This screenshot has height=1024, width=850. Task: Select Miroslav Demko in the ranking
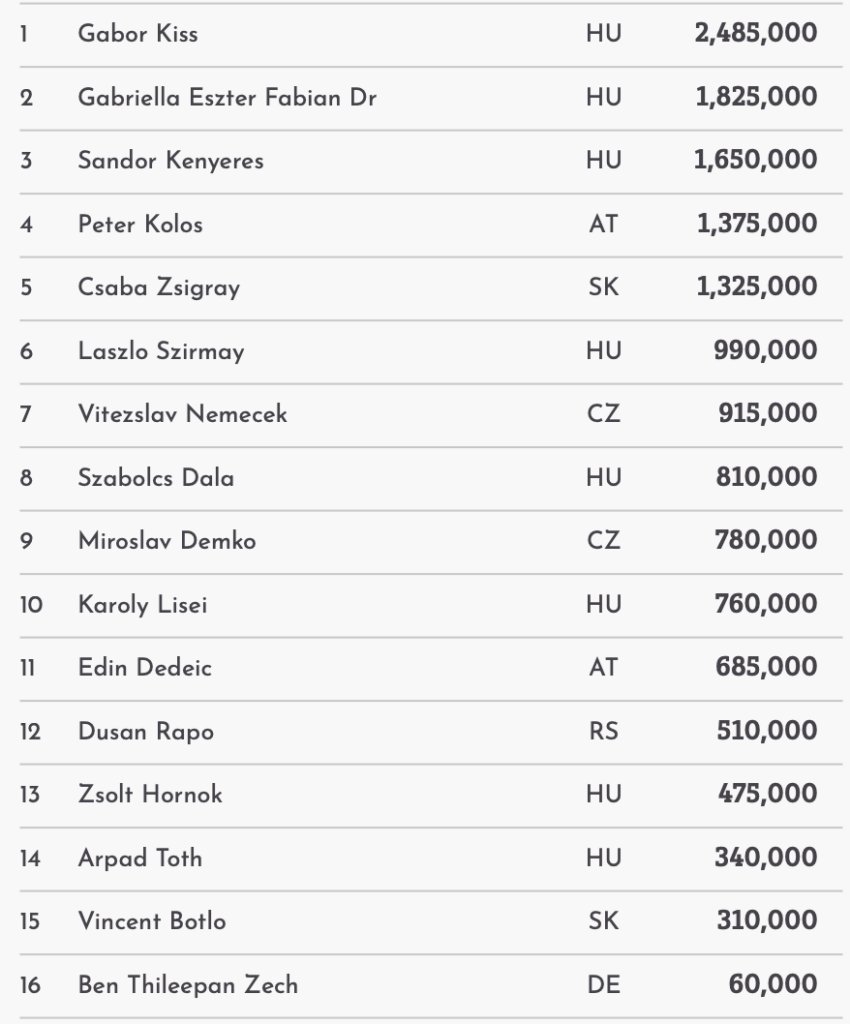(167, 541)
